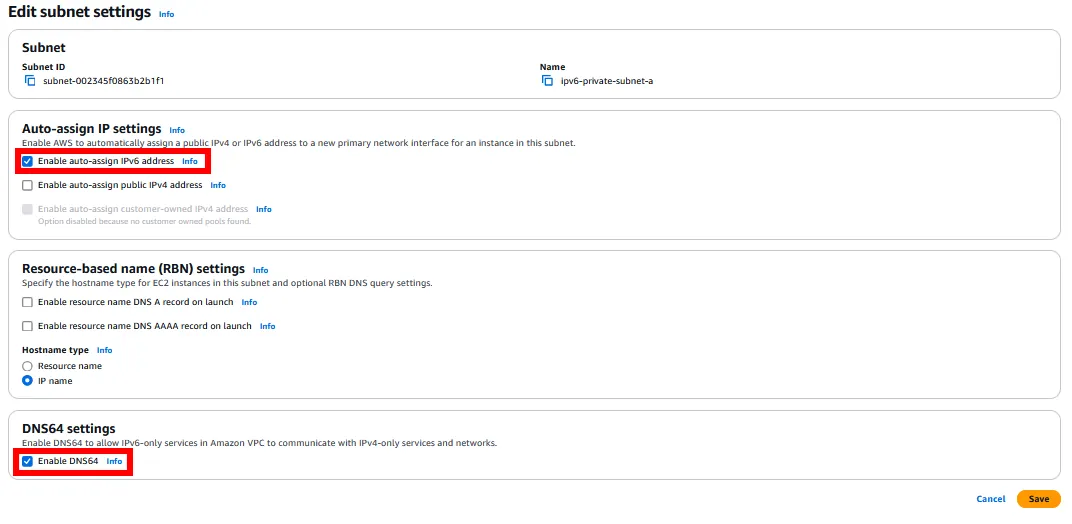
Task: Open Info beside DNS A record option
Action: (249, 302)
